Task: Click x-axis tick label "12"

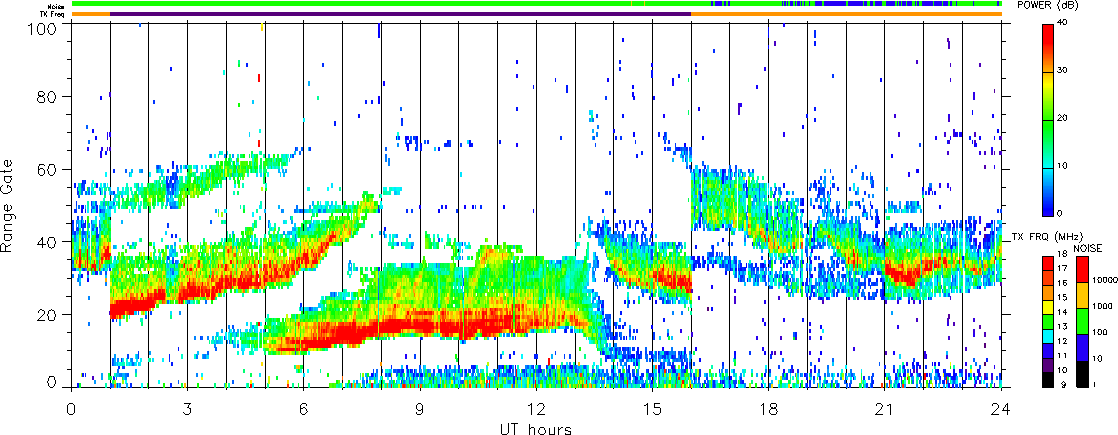Action: [x=536, y=409]
